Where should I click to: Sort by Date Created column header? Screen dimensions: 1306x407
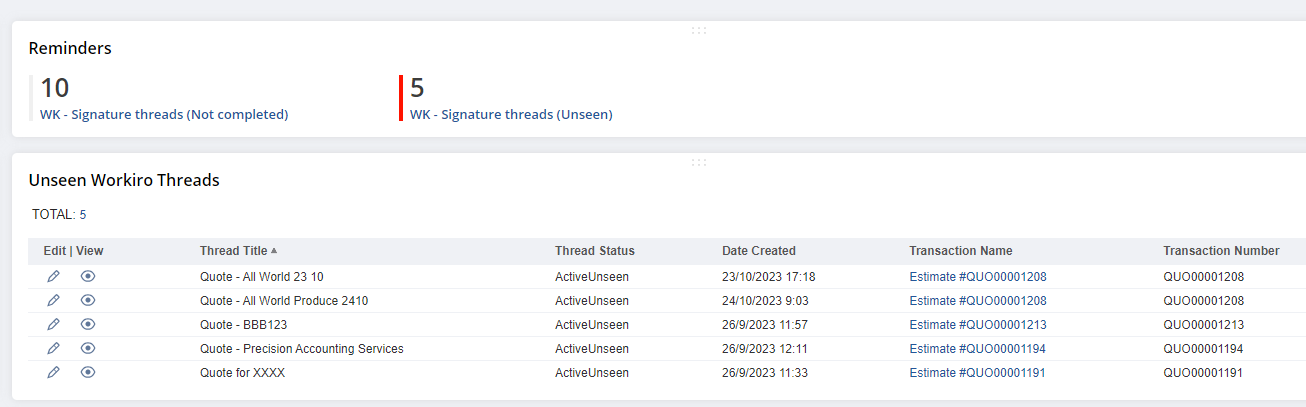click(x=758, y=251)
